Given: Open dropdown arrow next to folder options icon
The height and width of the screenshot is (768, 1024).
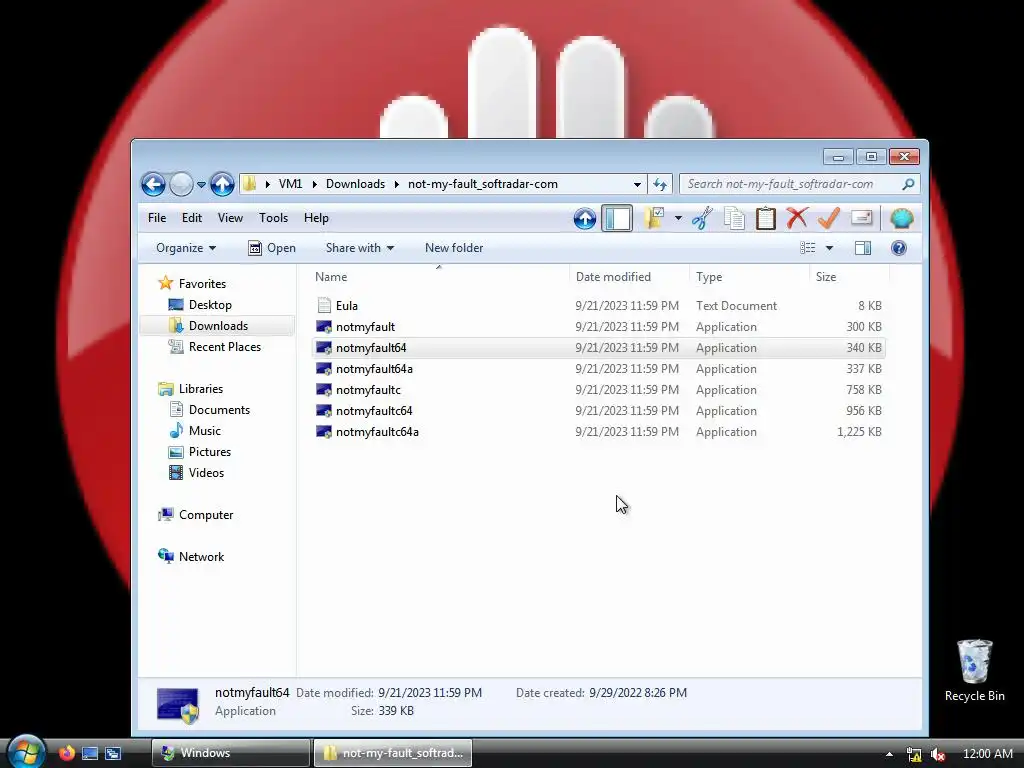Looking at the screenshot, I should 678,219.
